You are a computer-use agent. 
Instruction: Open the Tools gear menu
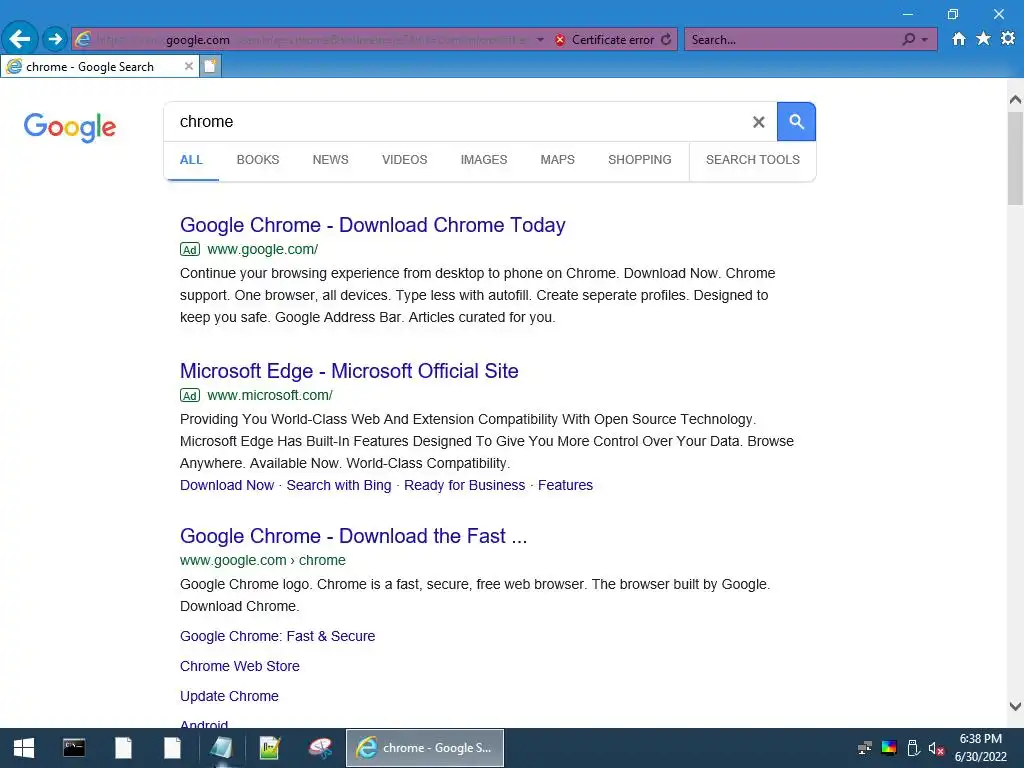point(1008,39)
